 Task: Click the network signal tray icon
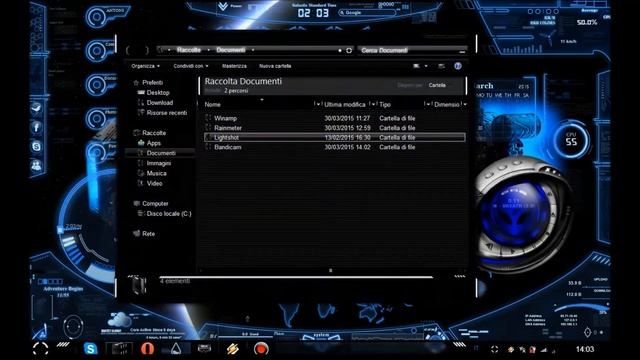(x=544, y=350)
